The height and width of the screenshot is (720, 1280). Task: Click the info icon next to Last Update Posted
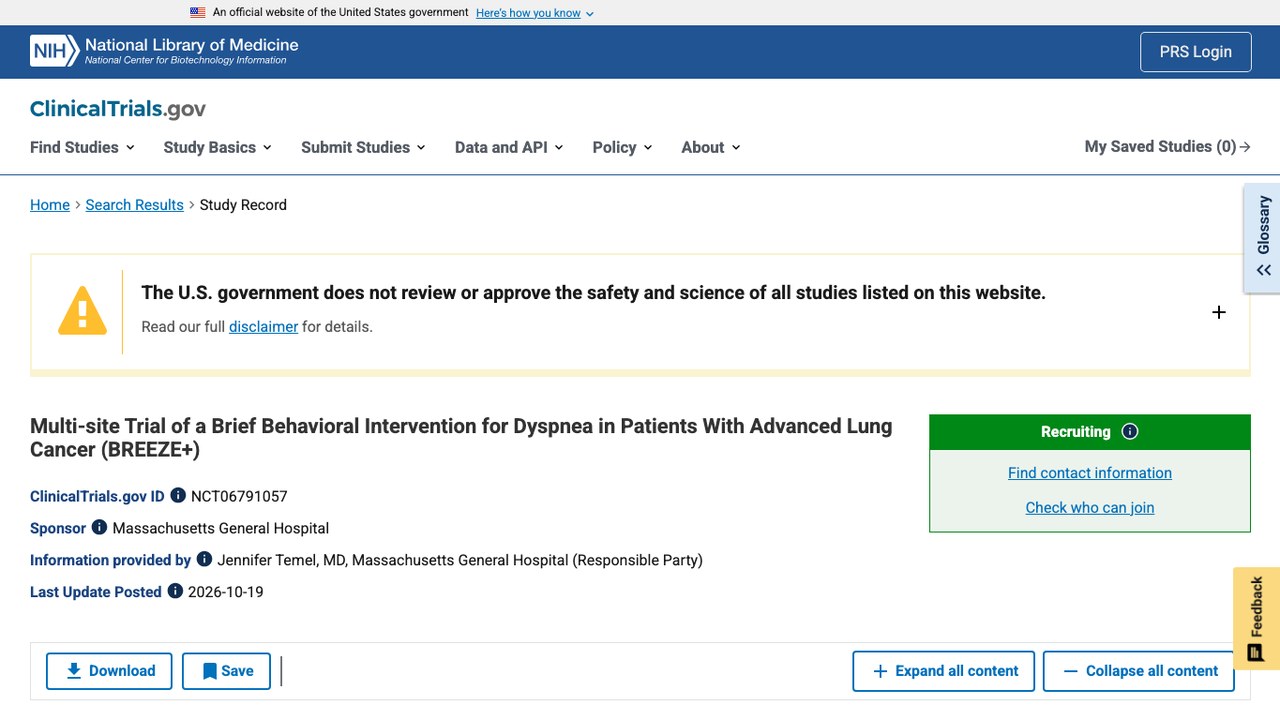(175, 591)
